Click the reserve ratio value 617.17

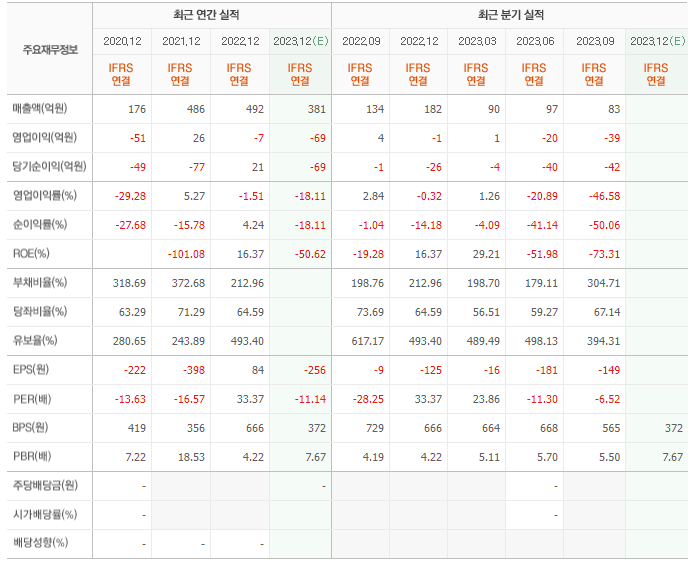point(368,341)
